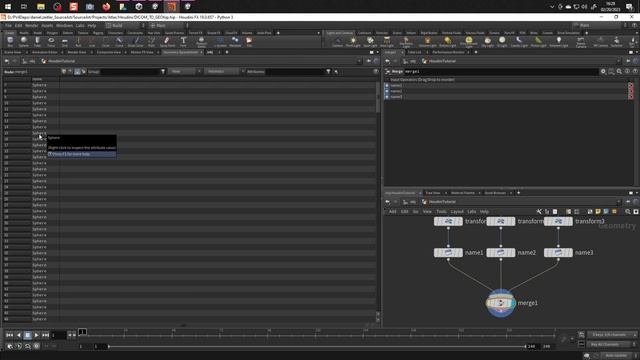Screen dimensions: 640x360
Task: Add a Point Light from the shelf
Action: pyautogui.click(x=353, y=42)
